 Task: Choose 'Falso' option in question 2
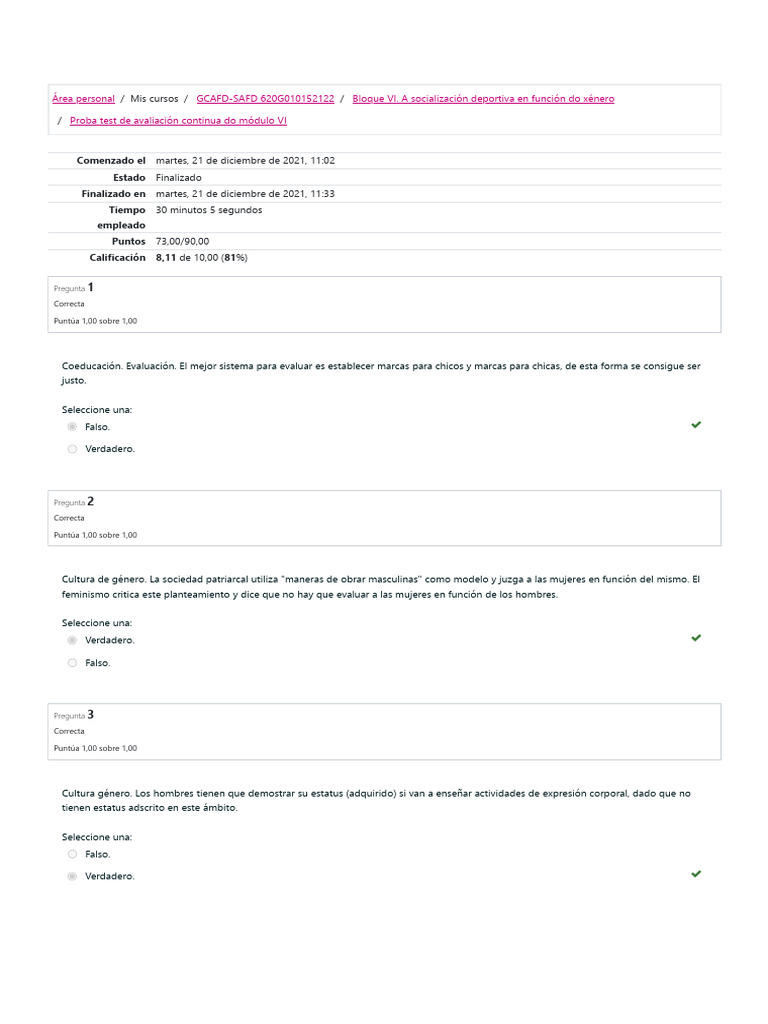click(72, 663)
